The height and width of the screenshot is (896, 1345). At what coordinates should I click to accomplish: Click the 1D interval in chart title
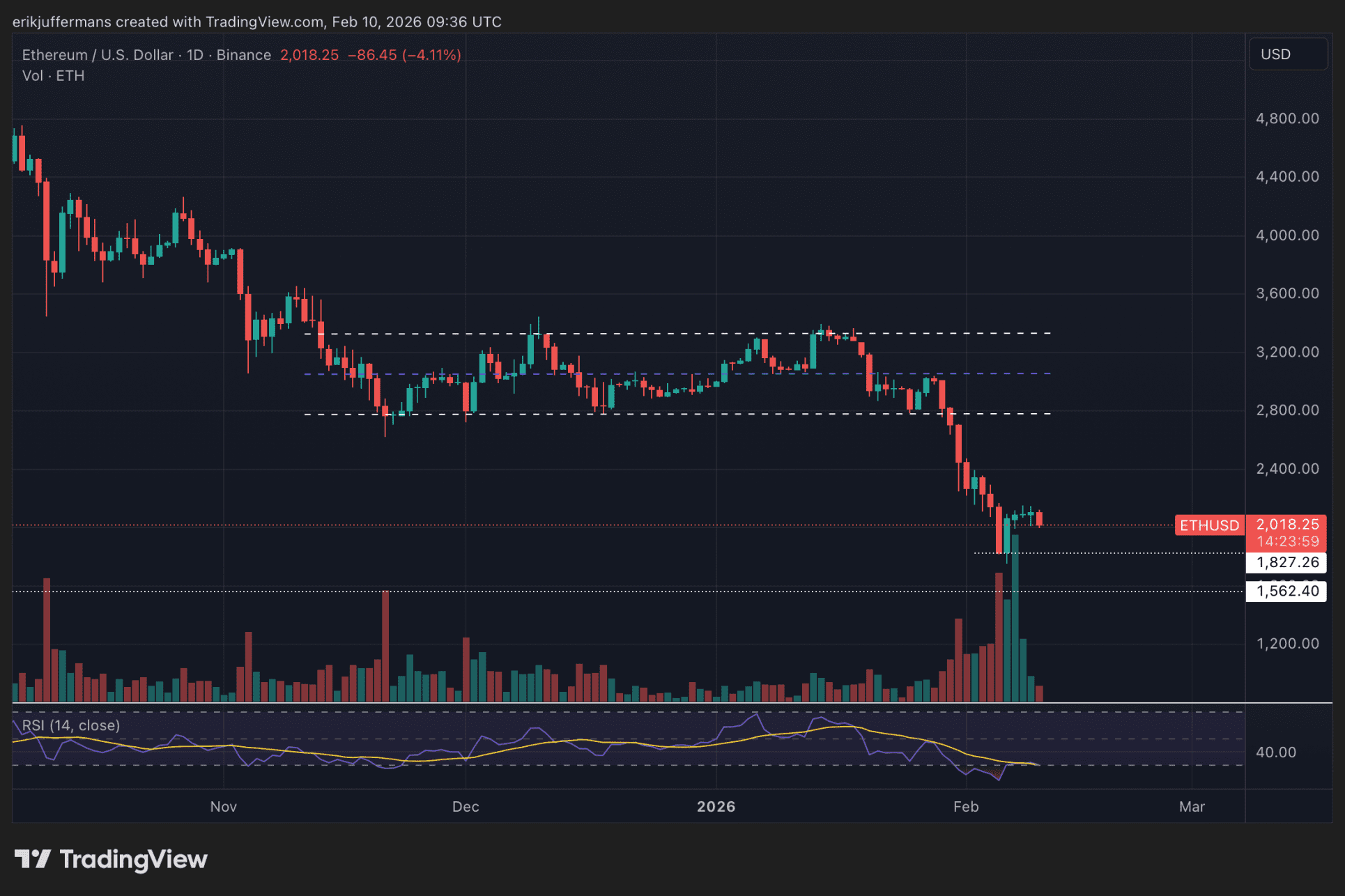point(195,55)
